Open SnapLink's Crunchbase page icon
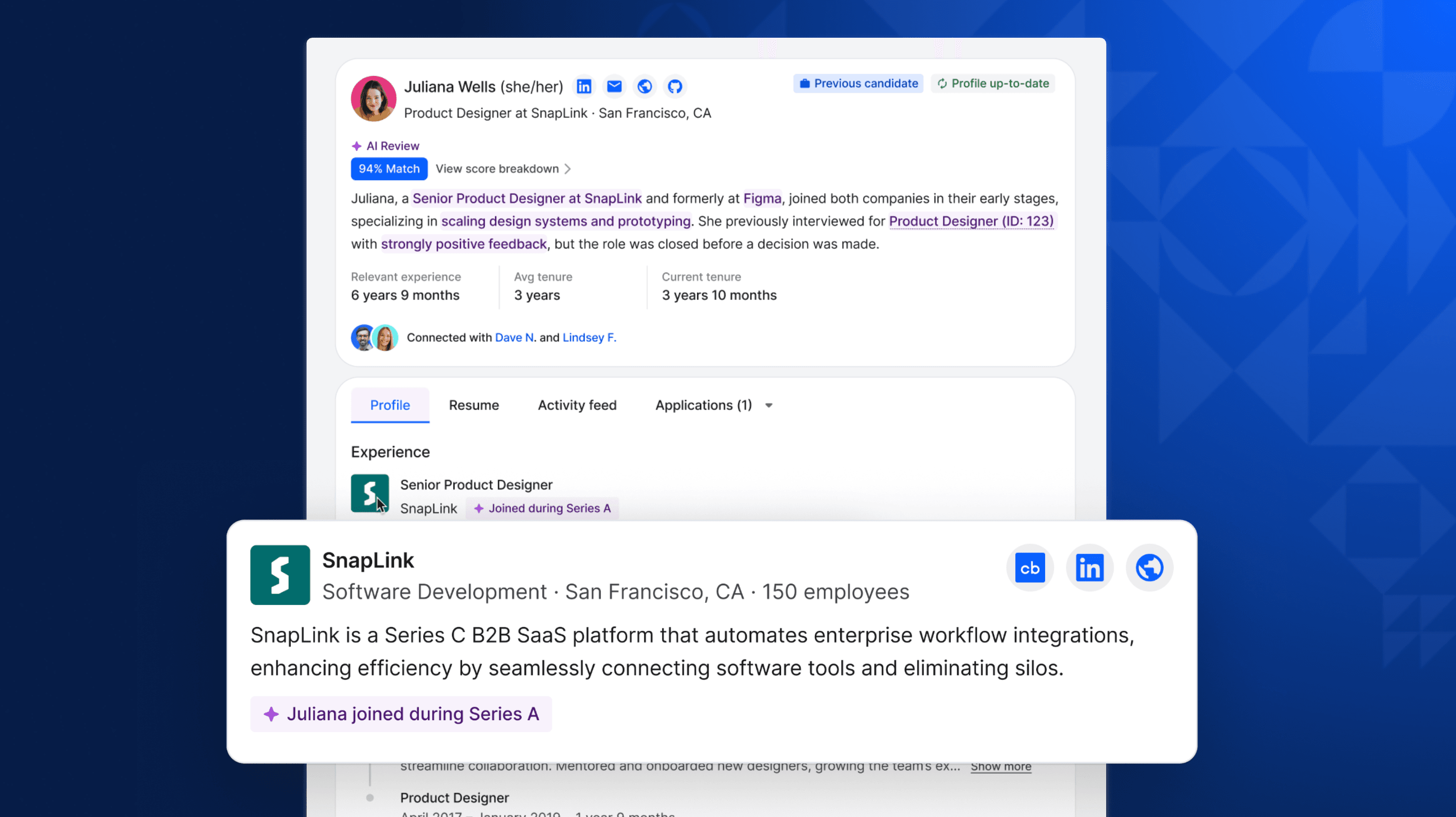This screenshot has height=817, width=1456. [x=1030, y=568]
